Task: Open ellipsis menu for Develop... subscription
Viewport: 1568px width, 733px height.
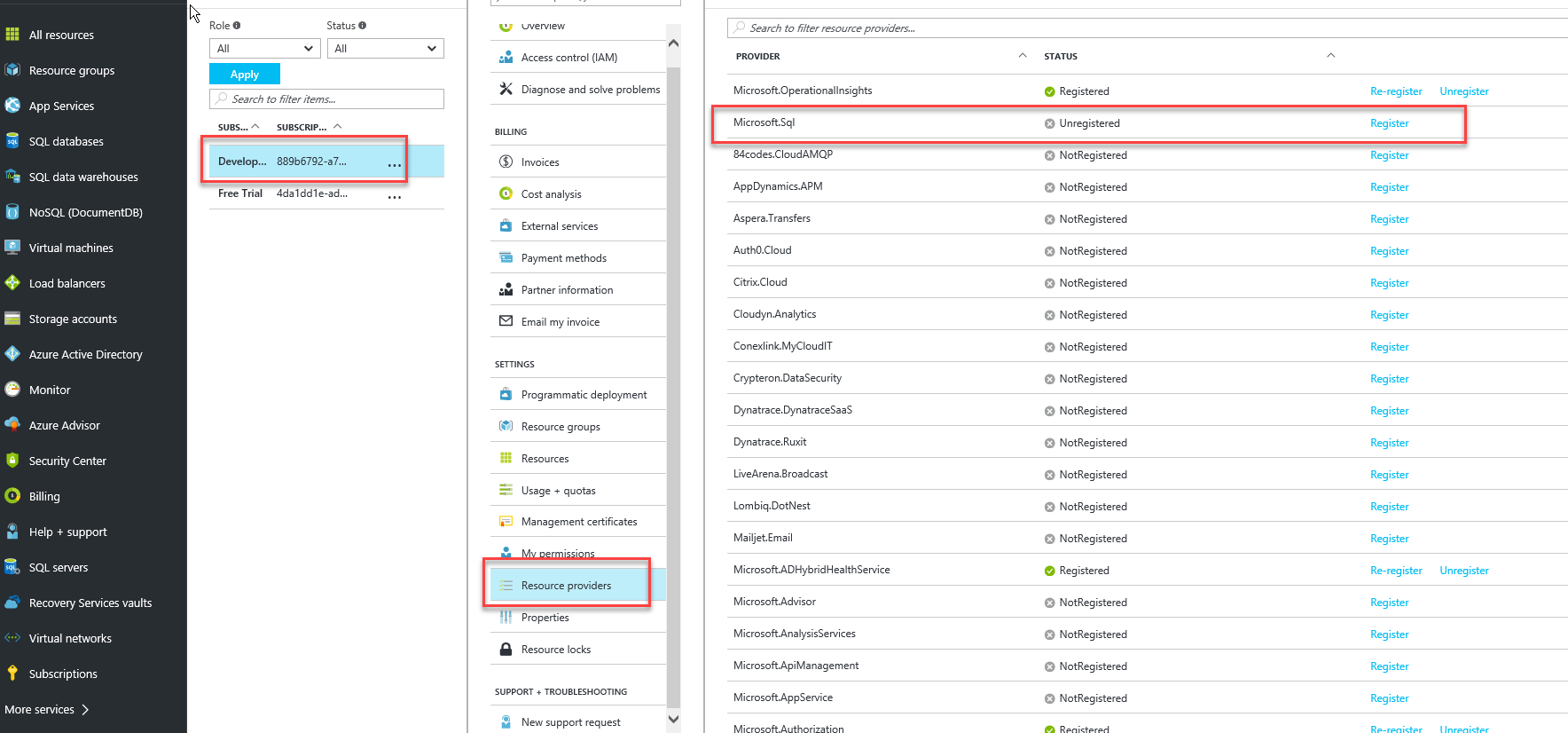Action: tap(395, 163)
